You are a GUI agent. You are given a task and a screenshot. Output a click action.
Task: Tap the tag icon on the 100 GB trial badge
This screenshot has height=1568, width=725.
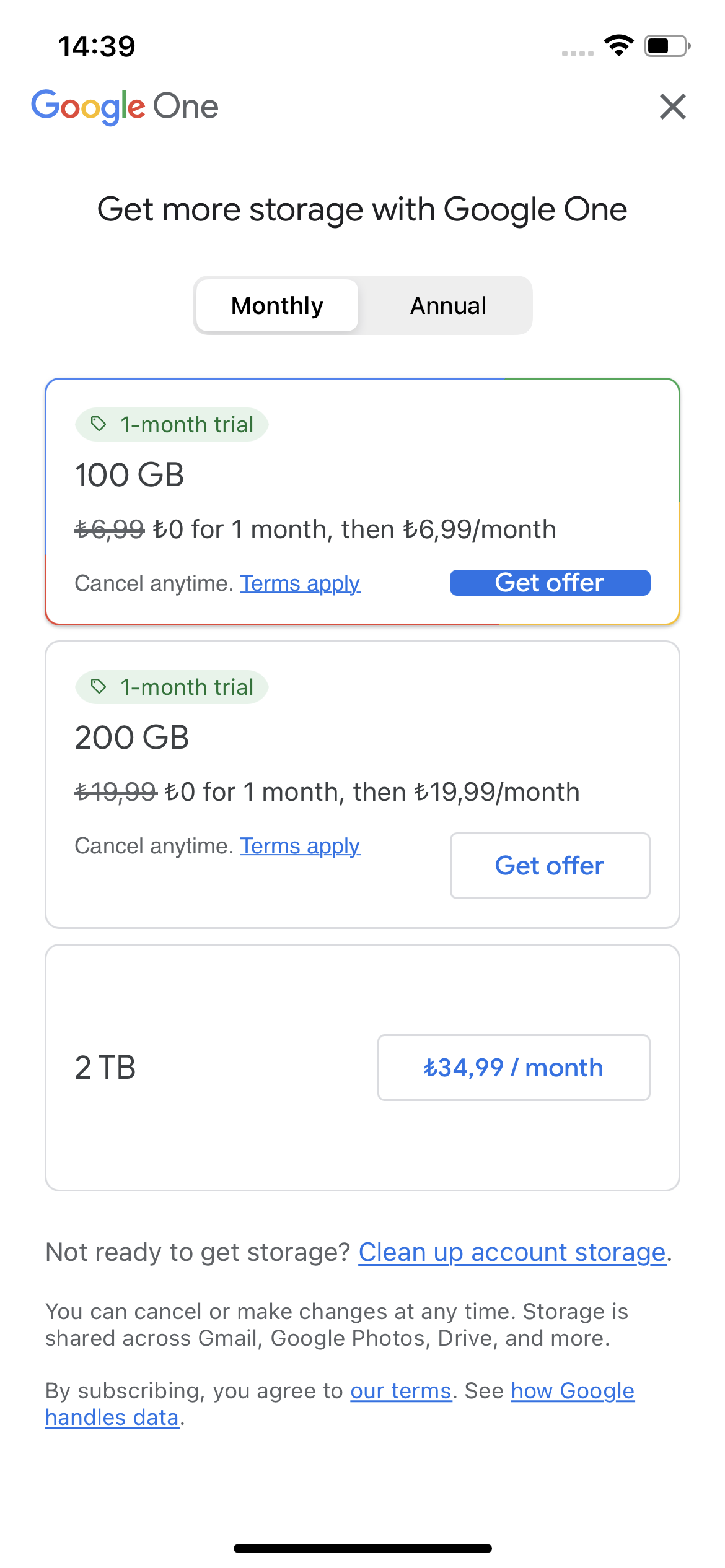(x=98, y=424)
